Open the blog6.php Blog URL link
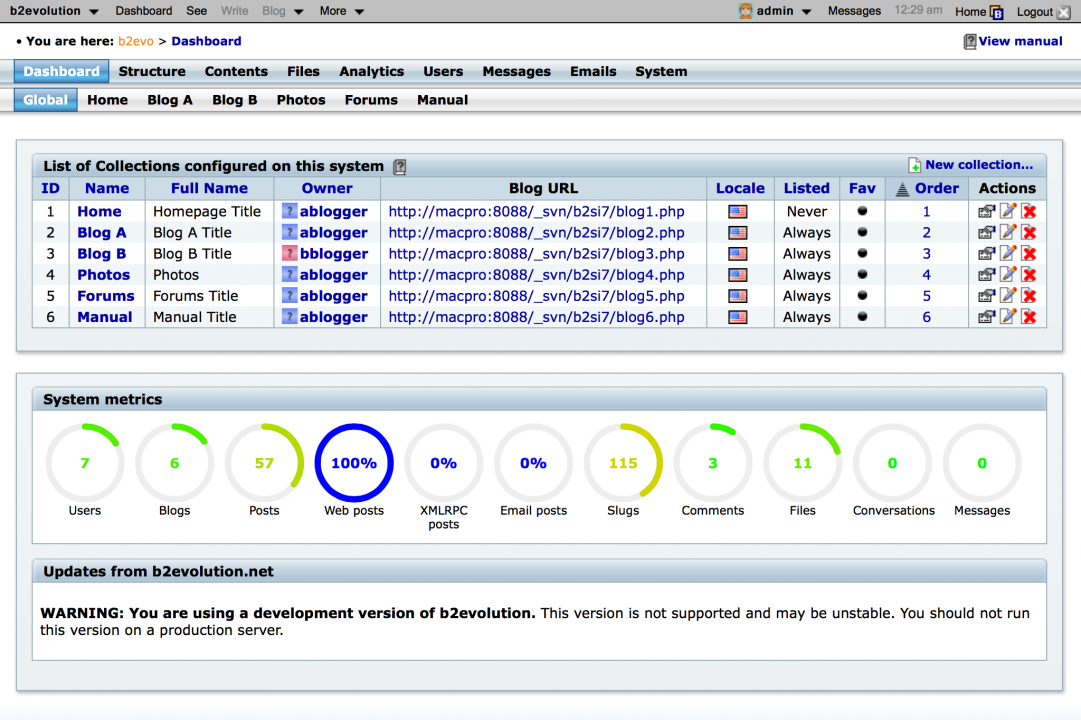Viewport: 1081px width, 720px height. (536, 317)
